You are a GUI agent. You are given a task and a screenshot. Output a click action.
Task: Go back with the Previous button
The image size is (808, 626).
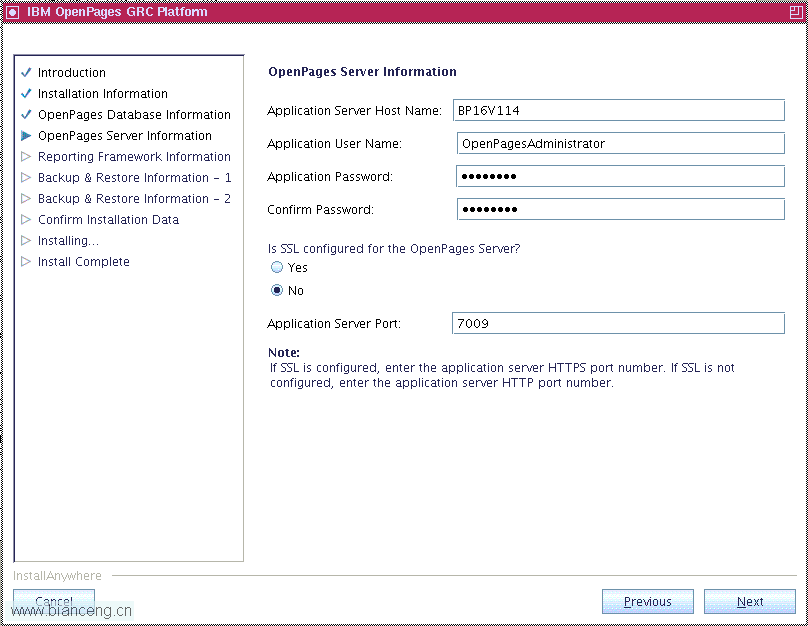pyautogui.click(x=648, y=601)
